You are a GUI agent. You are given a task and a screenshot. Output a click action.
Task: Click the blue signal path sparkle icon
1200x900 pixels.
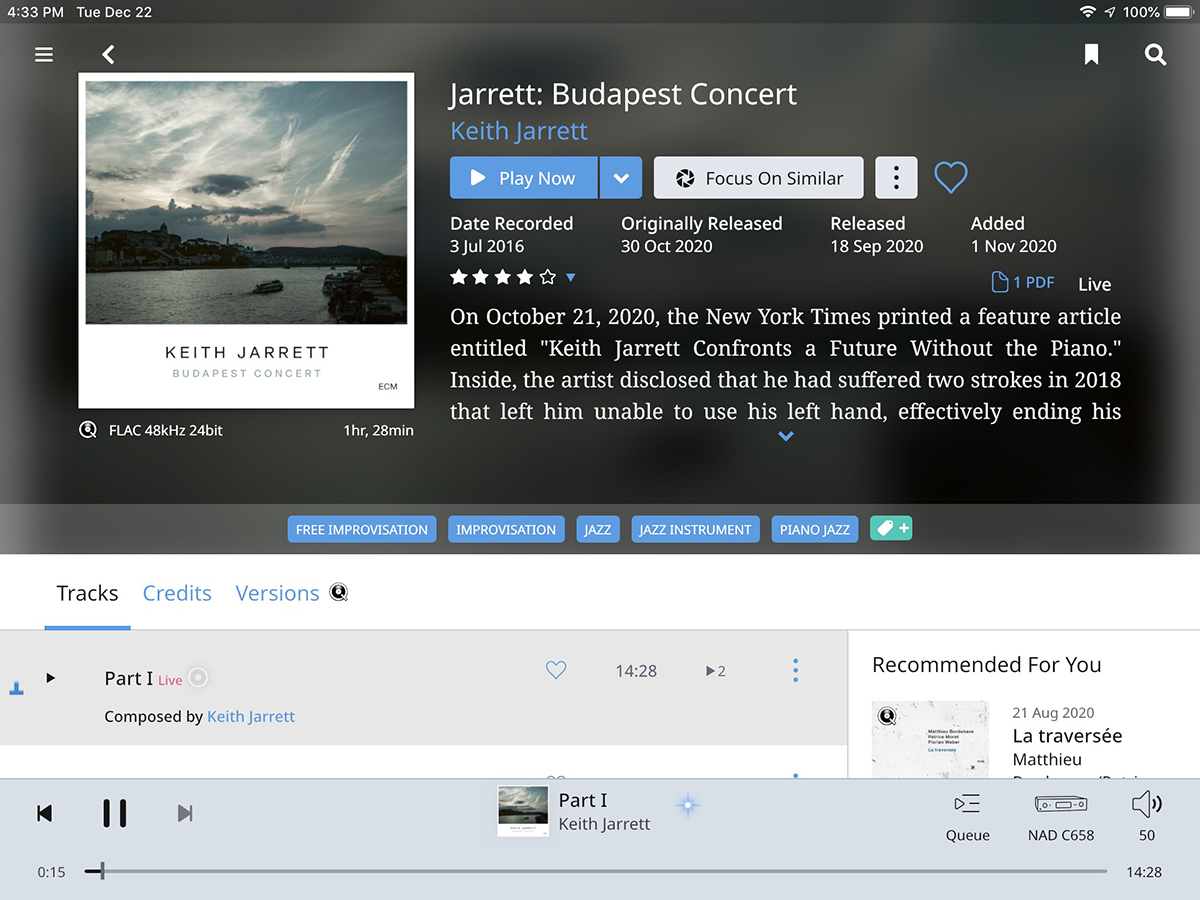pos(687,805)
